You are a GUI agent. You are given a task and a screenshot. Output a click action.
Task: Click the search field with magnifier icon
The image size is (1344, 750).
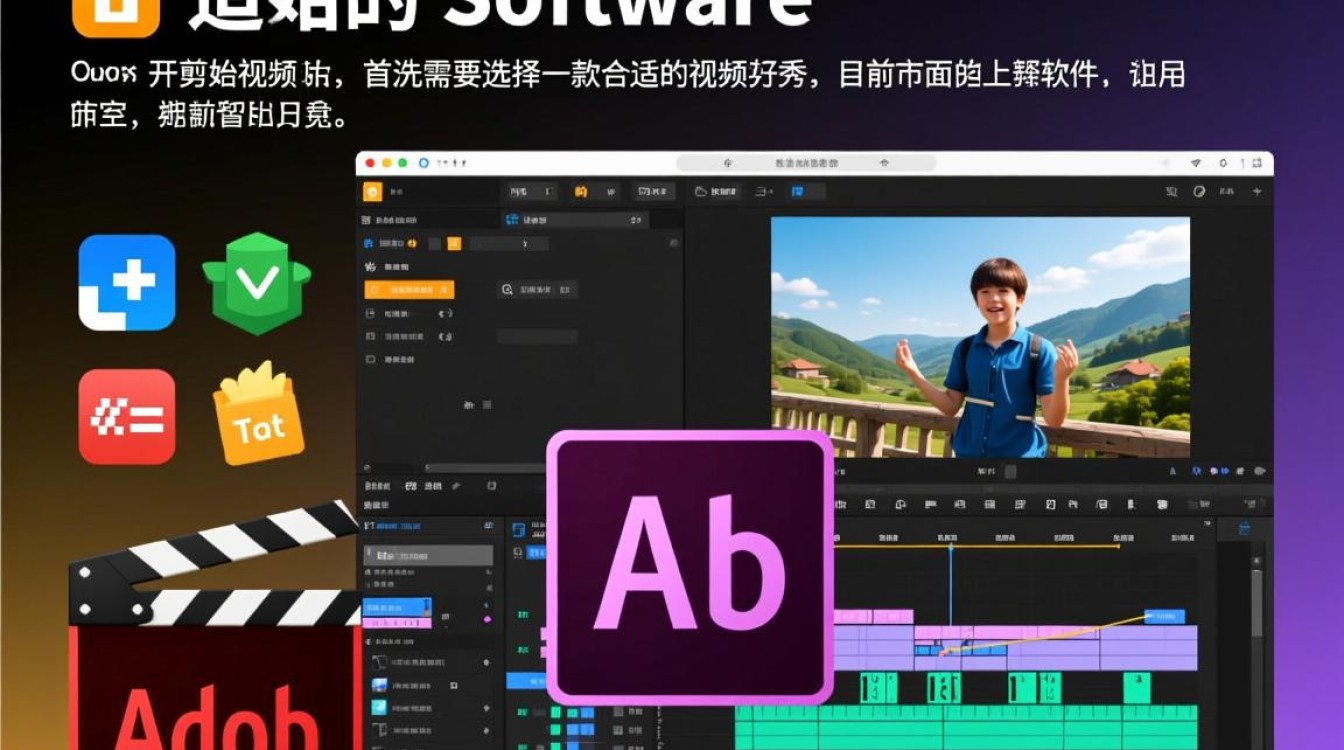pos(537,290)
